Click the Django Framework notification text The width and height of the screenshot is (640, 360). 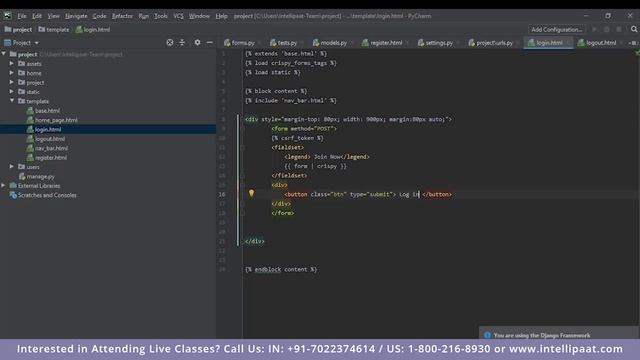pos(542,335)
